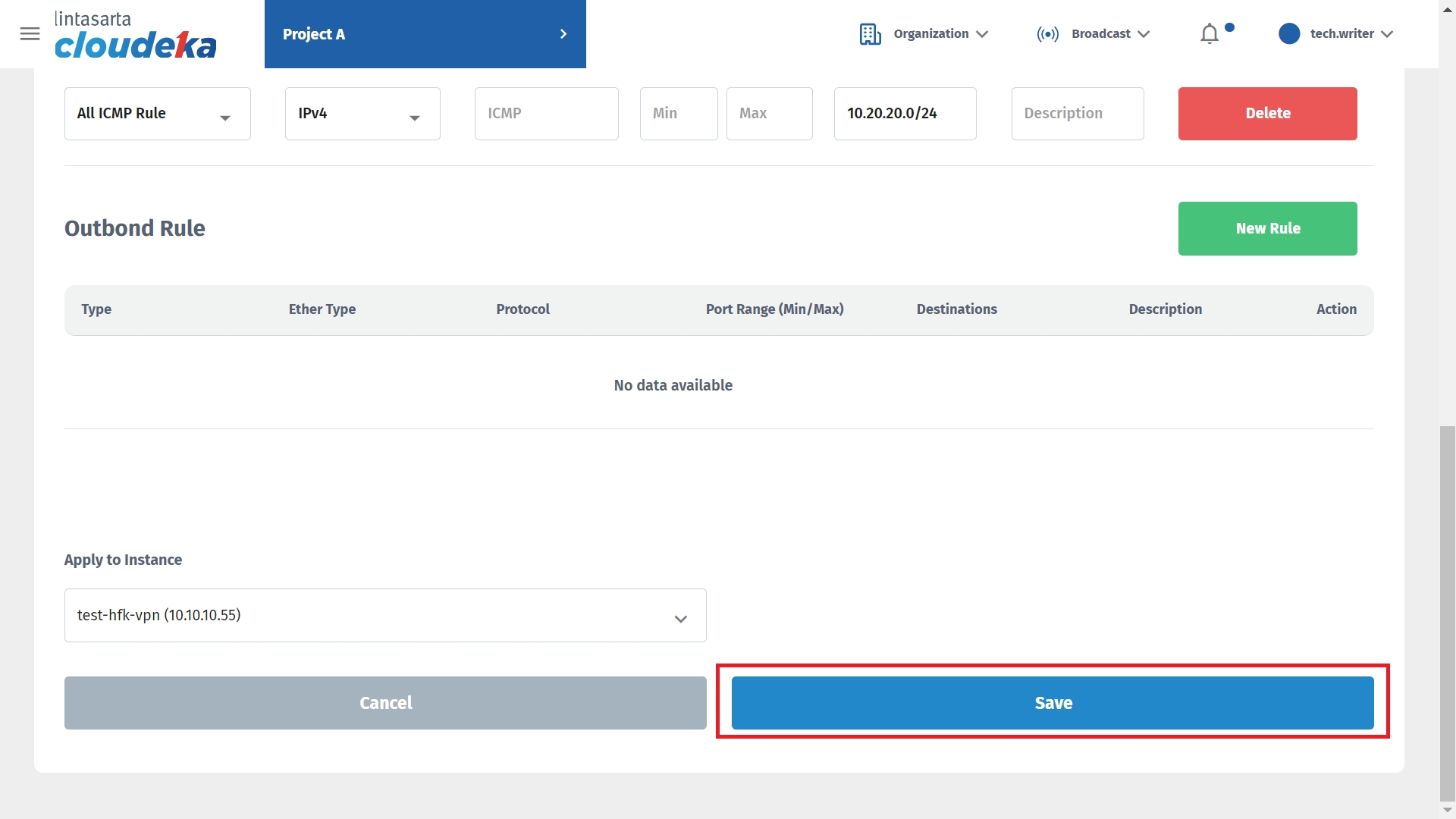Screen dimensions: 1456x819
Task: Click the 10.20.20.0/24 source field
Action: 904,114
